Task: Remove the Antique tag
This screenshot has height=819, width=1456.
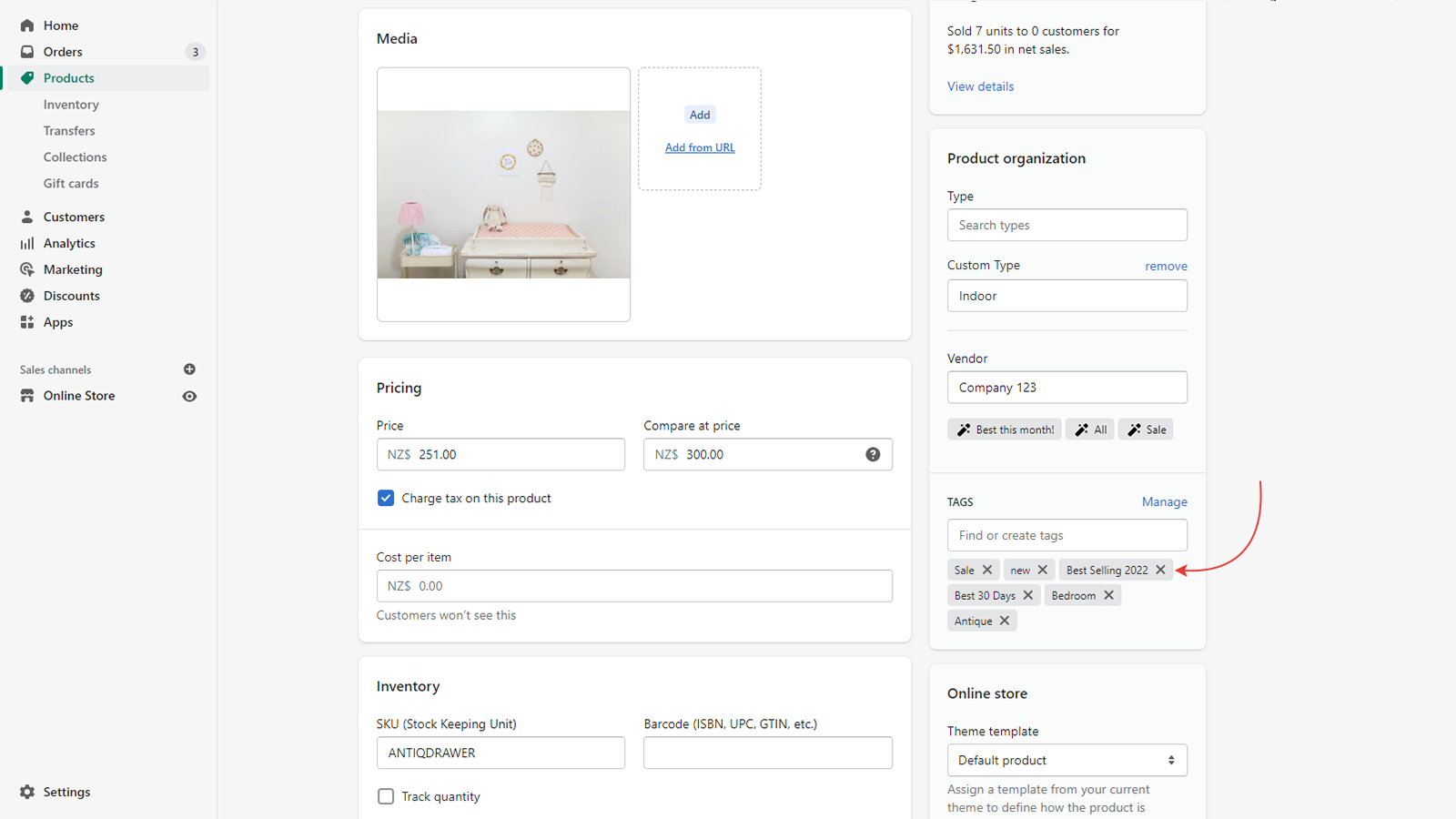Action: tap(1005, 621)
